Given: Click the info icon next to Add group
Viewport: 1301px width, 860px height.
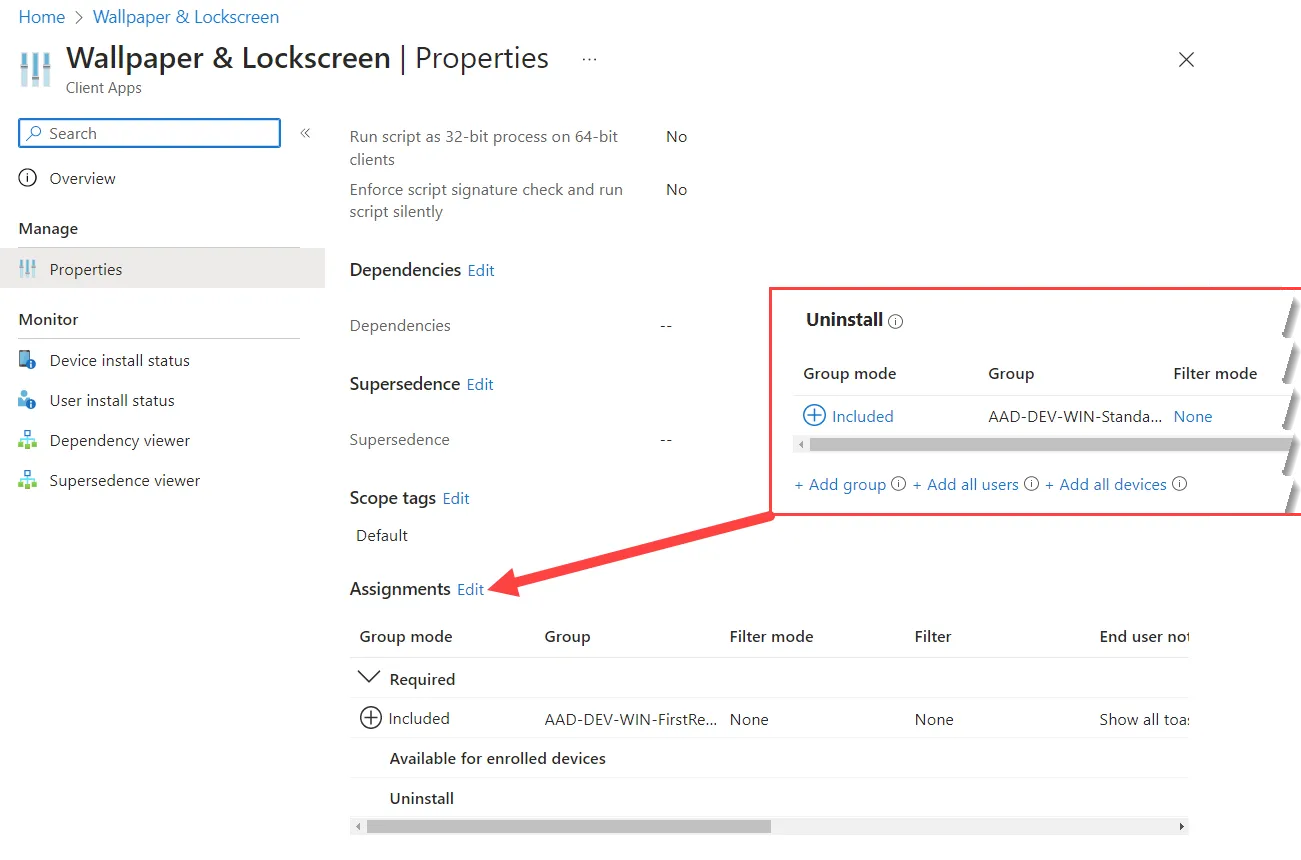Looking at the screenshot, I should point(898,484).
